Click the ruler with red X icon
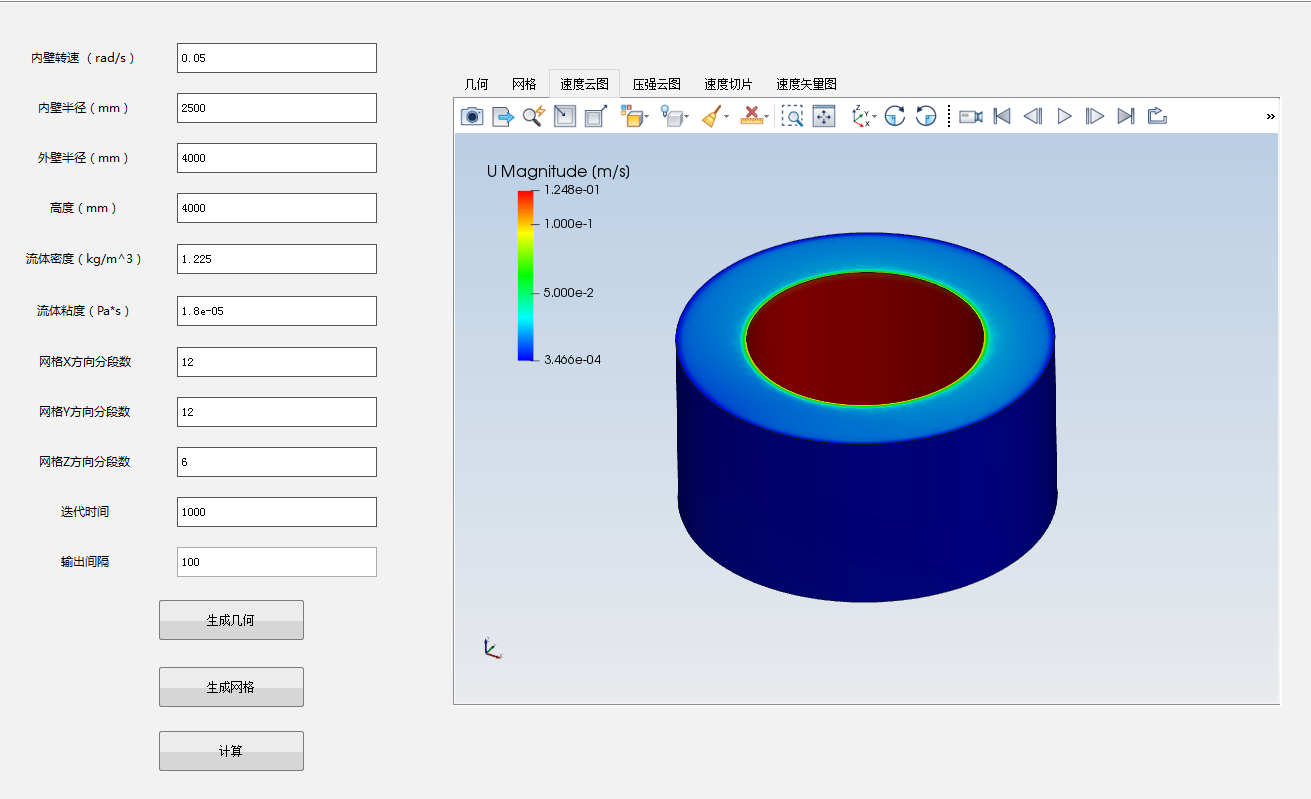The image size is (1311, 799). coord(751,117)
